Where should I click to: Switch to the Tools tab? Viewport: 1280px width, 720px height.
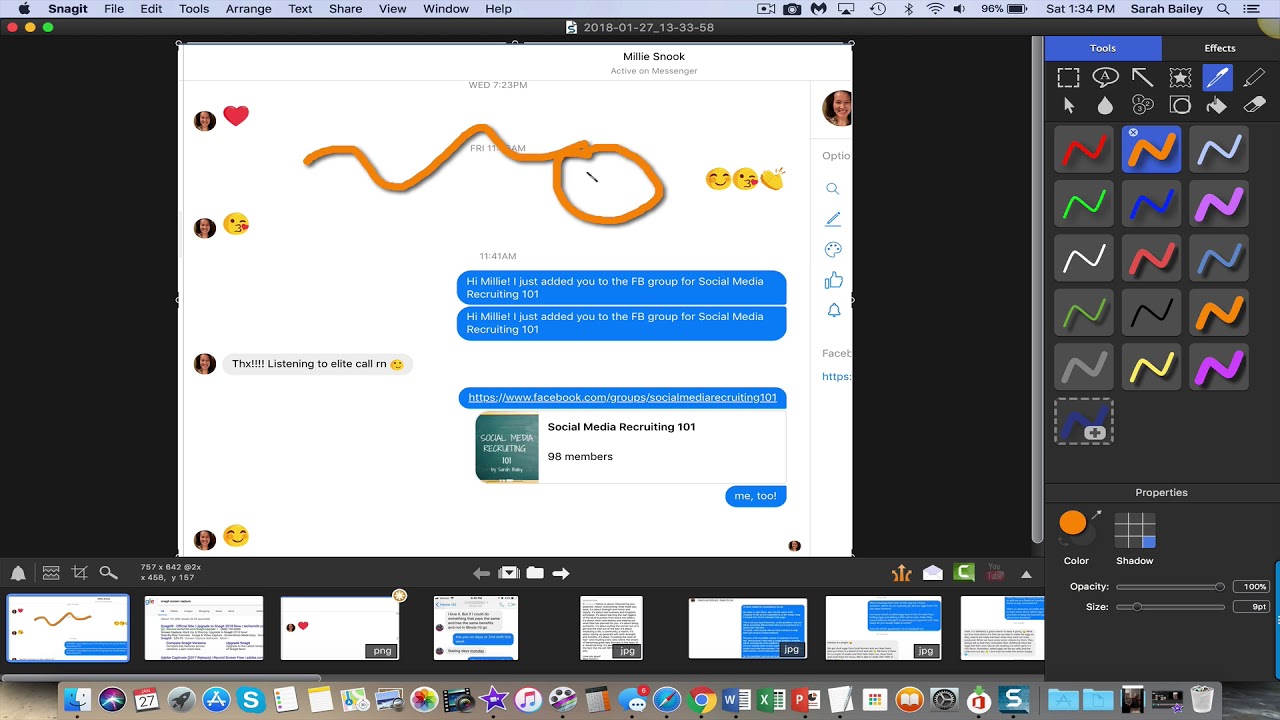click(x=1103, y=48)
